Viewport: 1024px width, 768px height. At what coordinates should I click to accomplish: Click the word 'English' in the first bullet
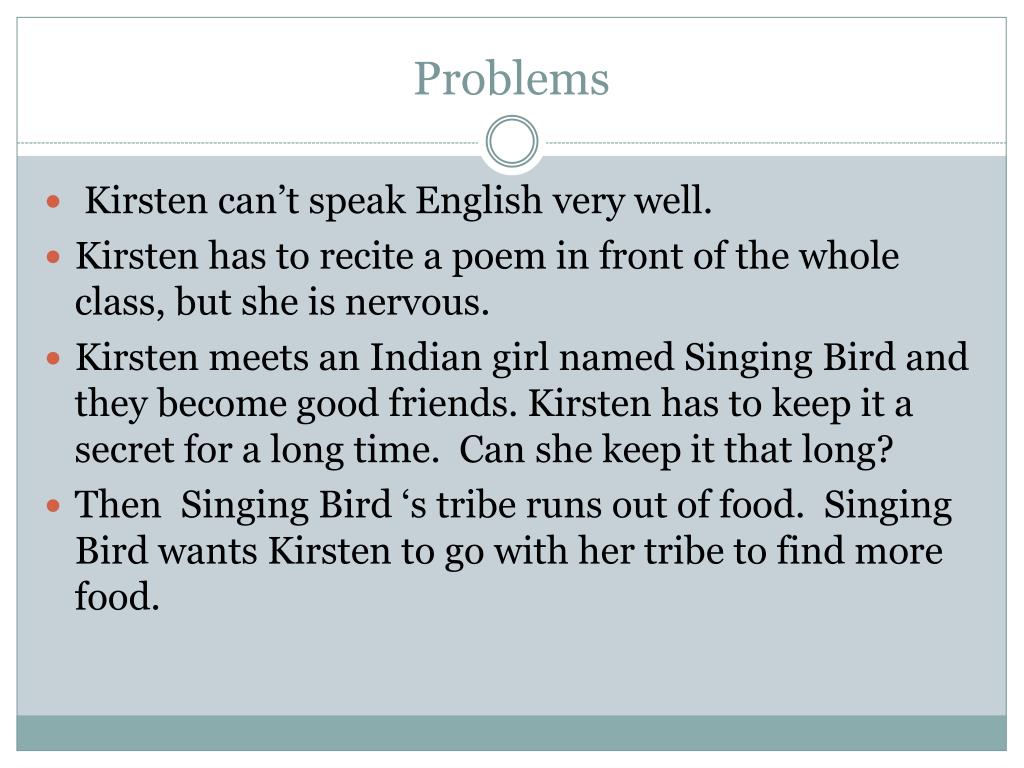click(479, 201)
